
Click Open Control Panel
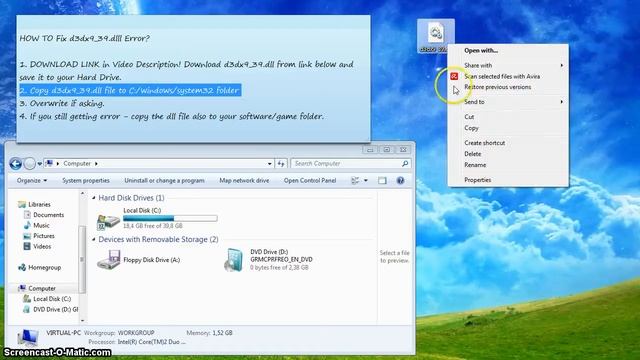[x=310, y=180]
